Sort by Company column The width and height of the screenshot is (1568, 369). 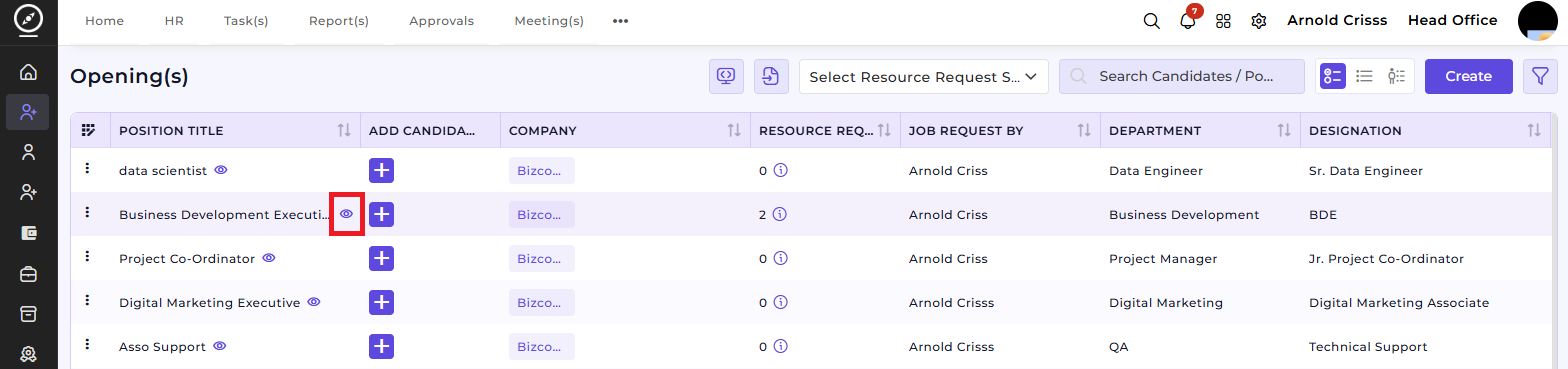tap(734, 130)
